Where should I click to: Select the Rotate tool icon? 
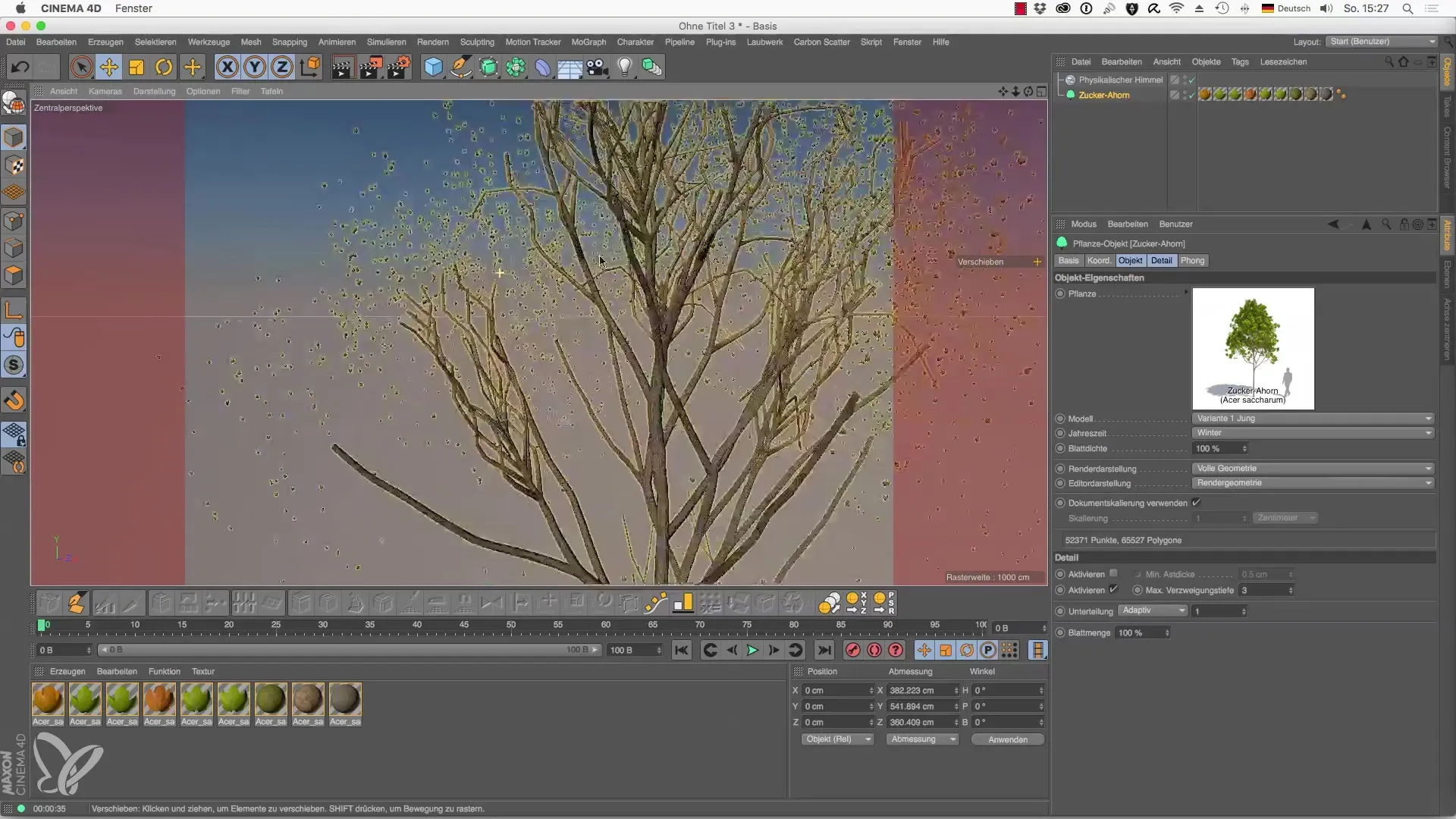pyautogui.click(x=164, y=67)
